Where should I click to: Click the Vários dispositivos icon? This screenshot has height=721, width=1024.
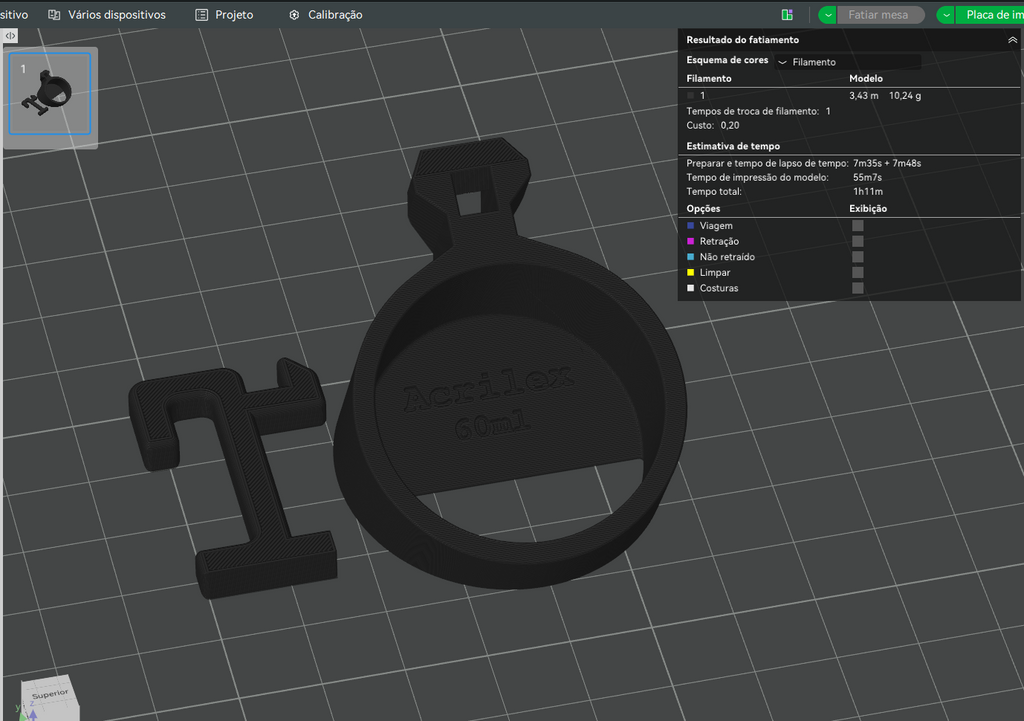(54, 14)
